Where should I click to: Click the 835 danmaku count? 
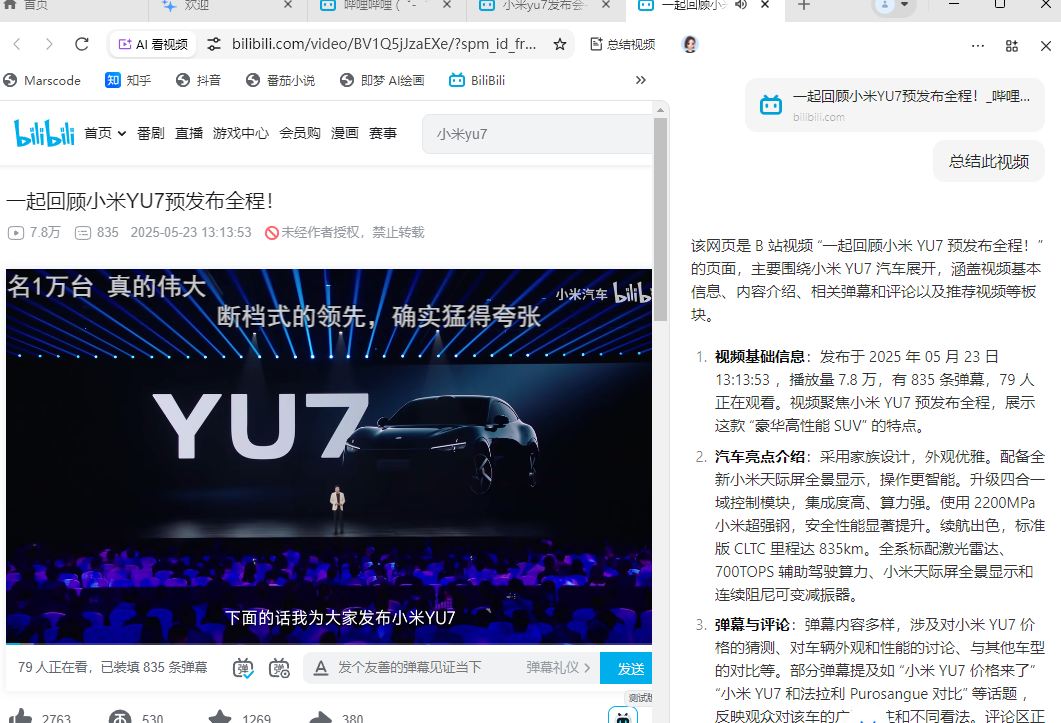coord(97,233)
